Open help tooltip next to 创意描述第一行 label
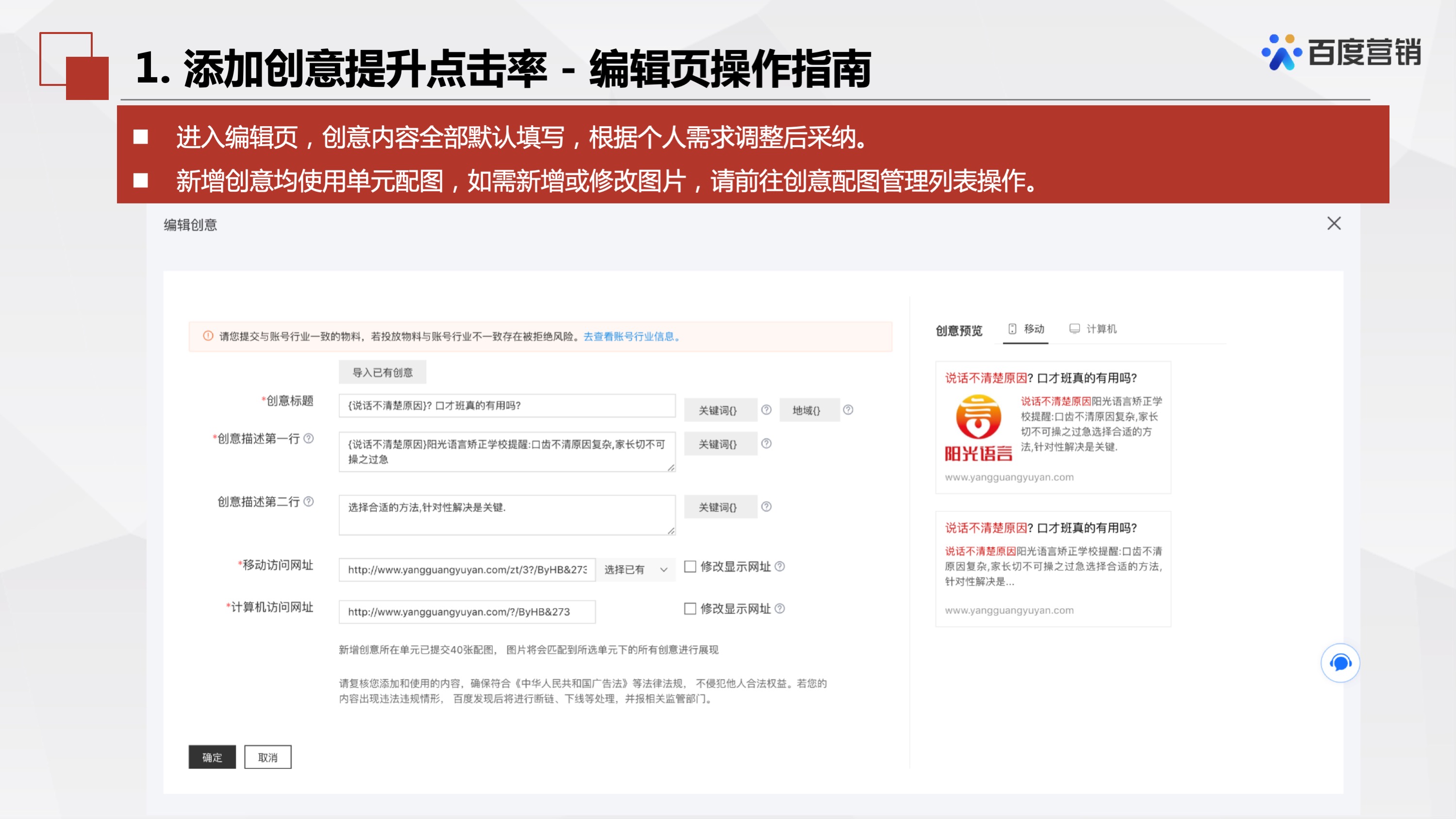Screen dimensions: 1456x819 click(x=308, y=438)
